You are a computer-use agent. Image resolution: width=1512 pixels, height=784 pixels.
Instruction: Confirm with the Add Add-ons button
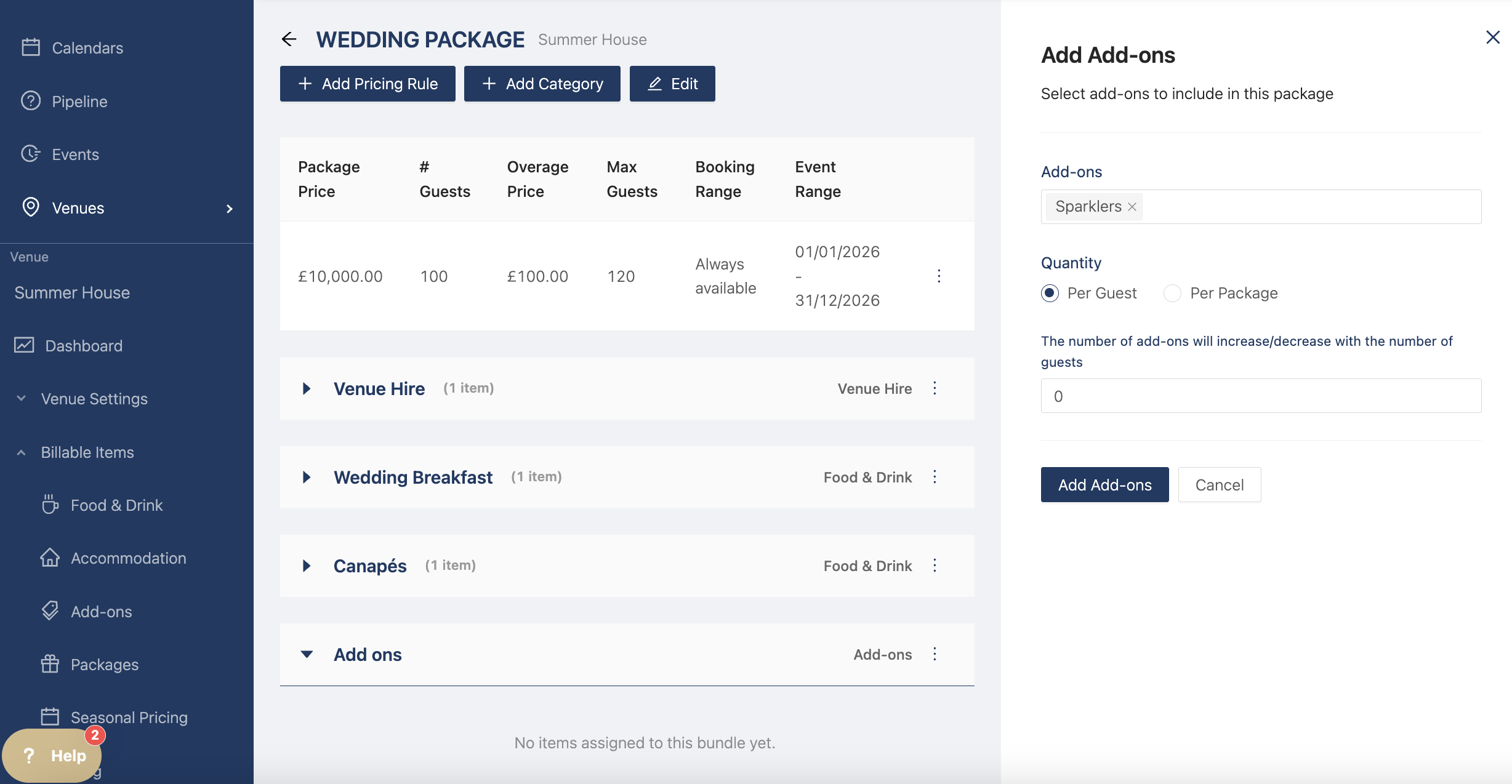click(x=1104, y=485)
